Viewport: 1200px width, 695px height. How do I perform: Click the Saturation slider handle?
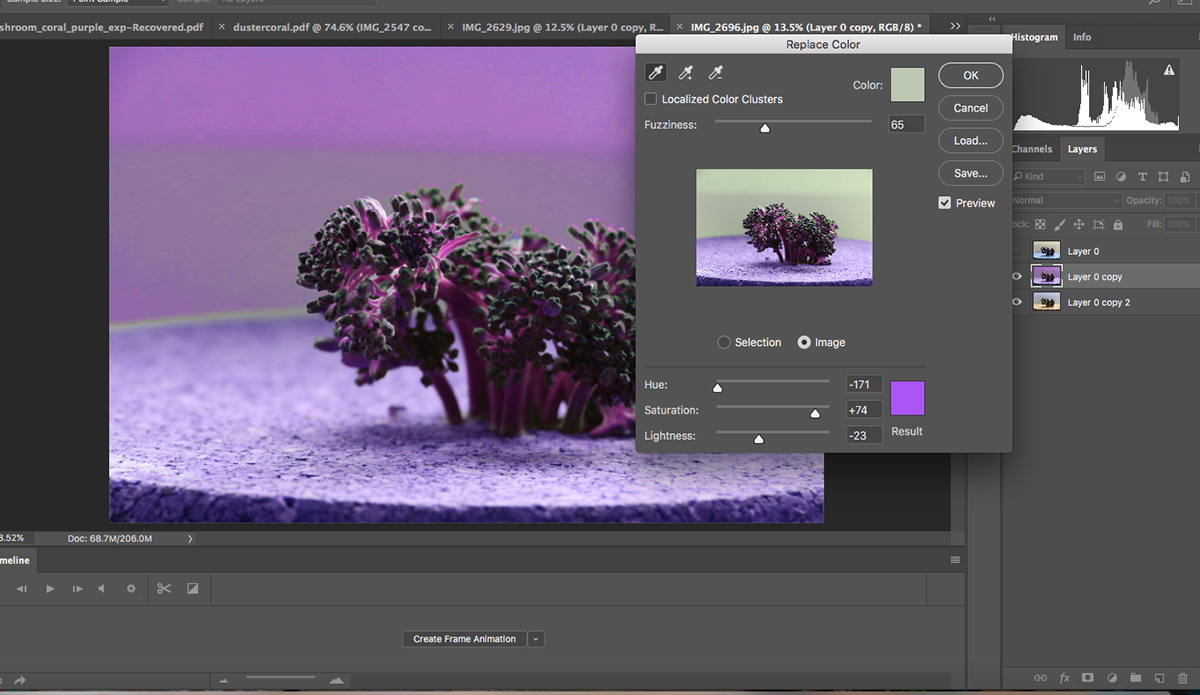815,413
